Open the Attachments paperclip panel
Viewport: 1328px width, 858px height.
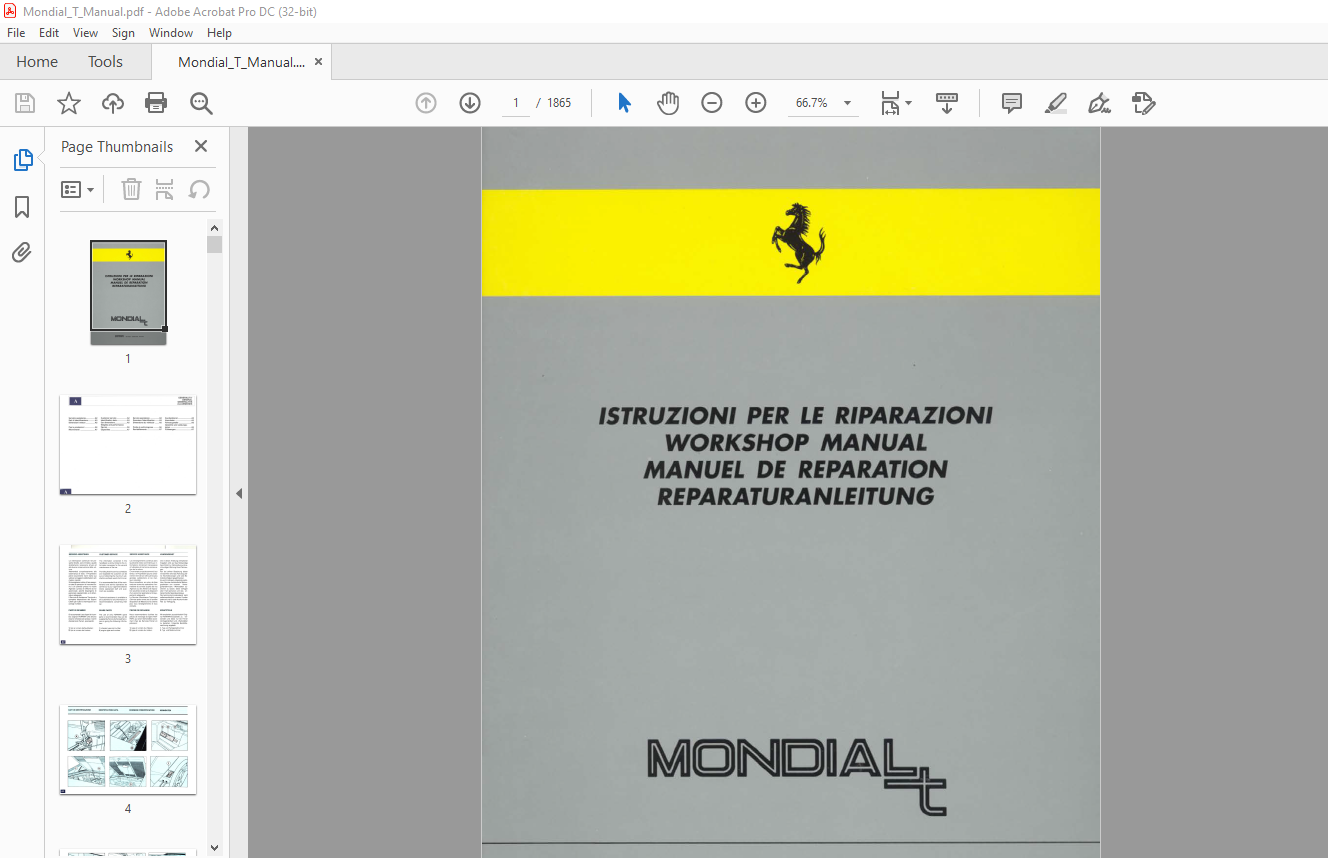(x=22, y=252)
